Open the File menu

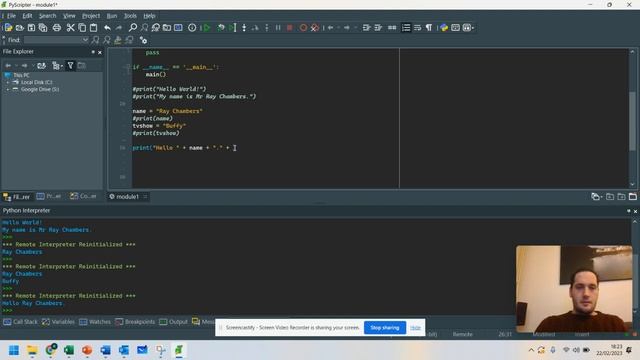click(x=11, y=16)
